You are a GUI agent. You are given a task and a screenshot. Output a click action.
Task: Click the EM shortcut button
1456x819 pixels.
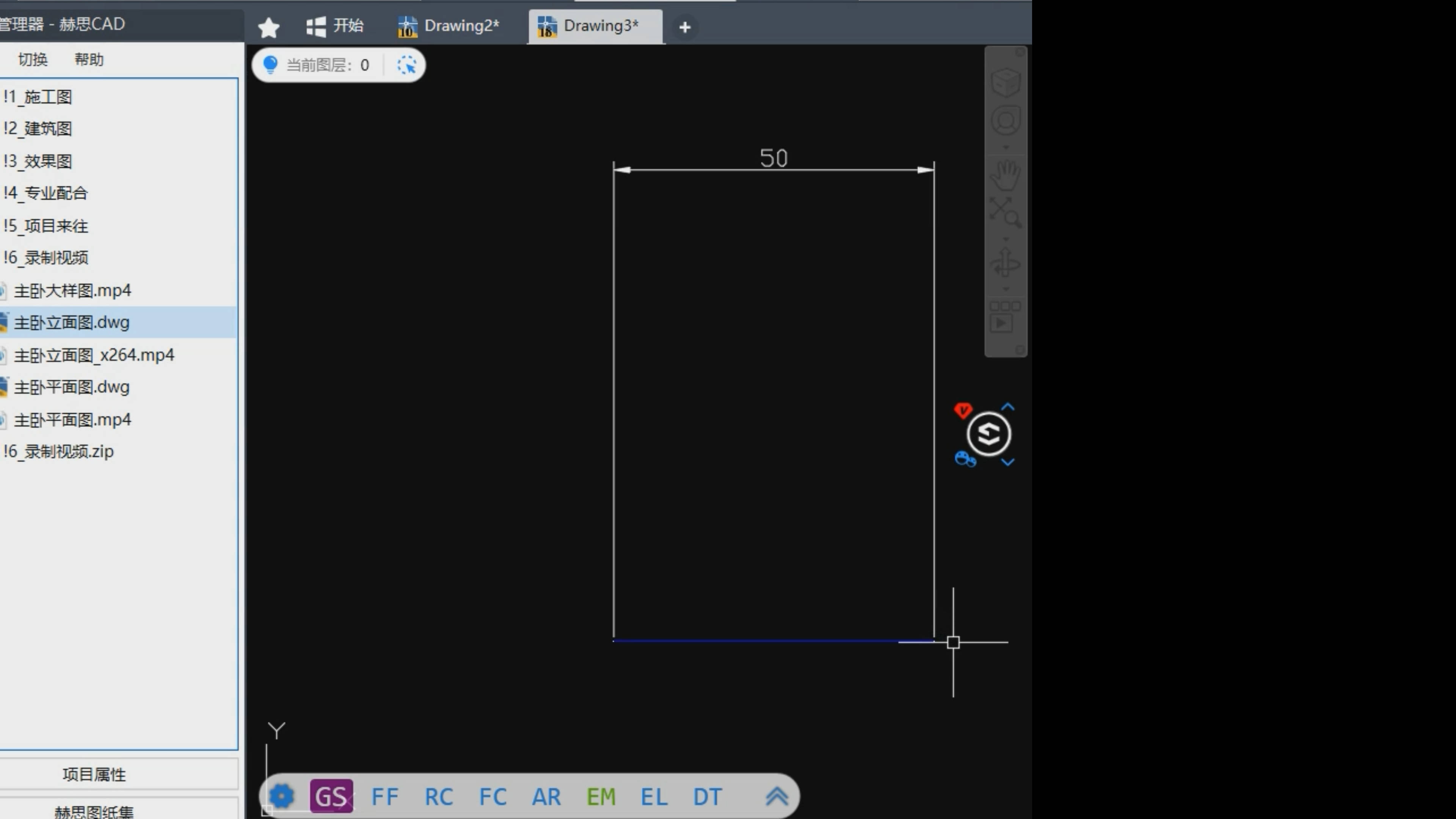click(x=600, y=796)
